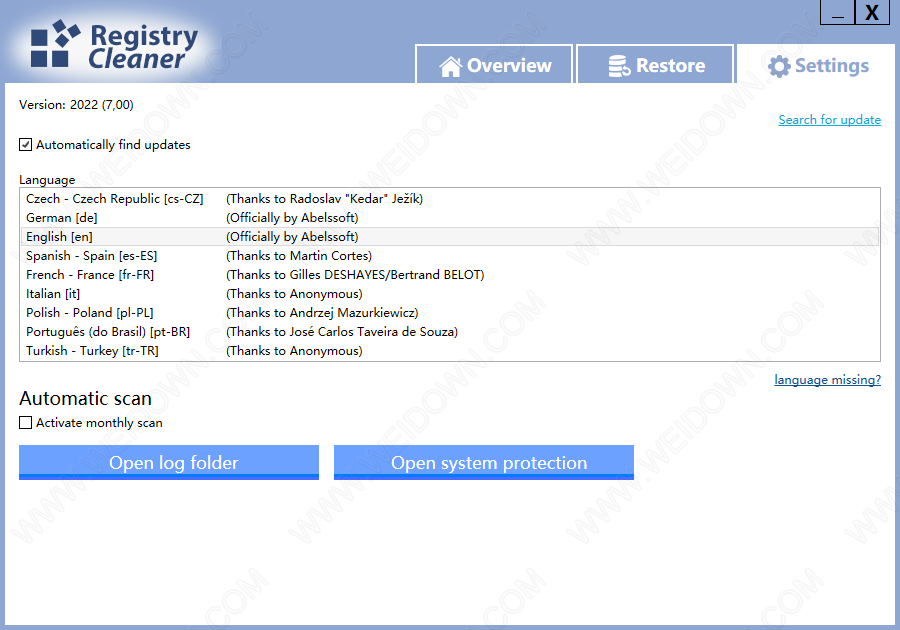
Task: Click Thanks to Martin Cortes credit
Action: [299, 256]
